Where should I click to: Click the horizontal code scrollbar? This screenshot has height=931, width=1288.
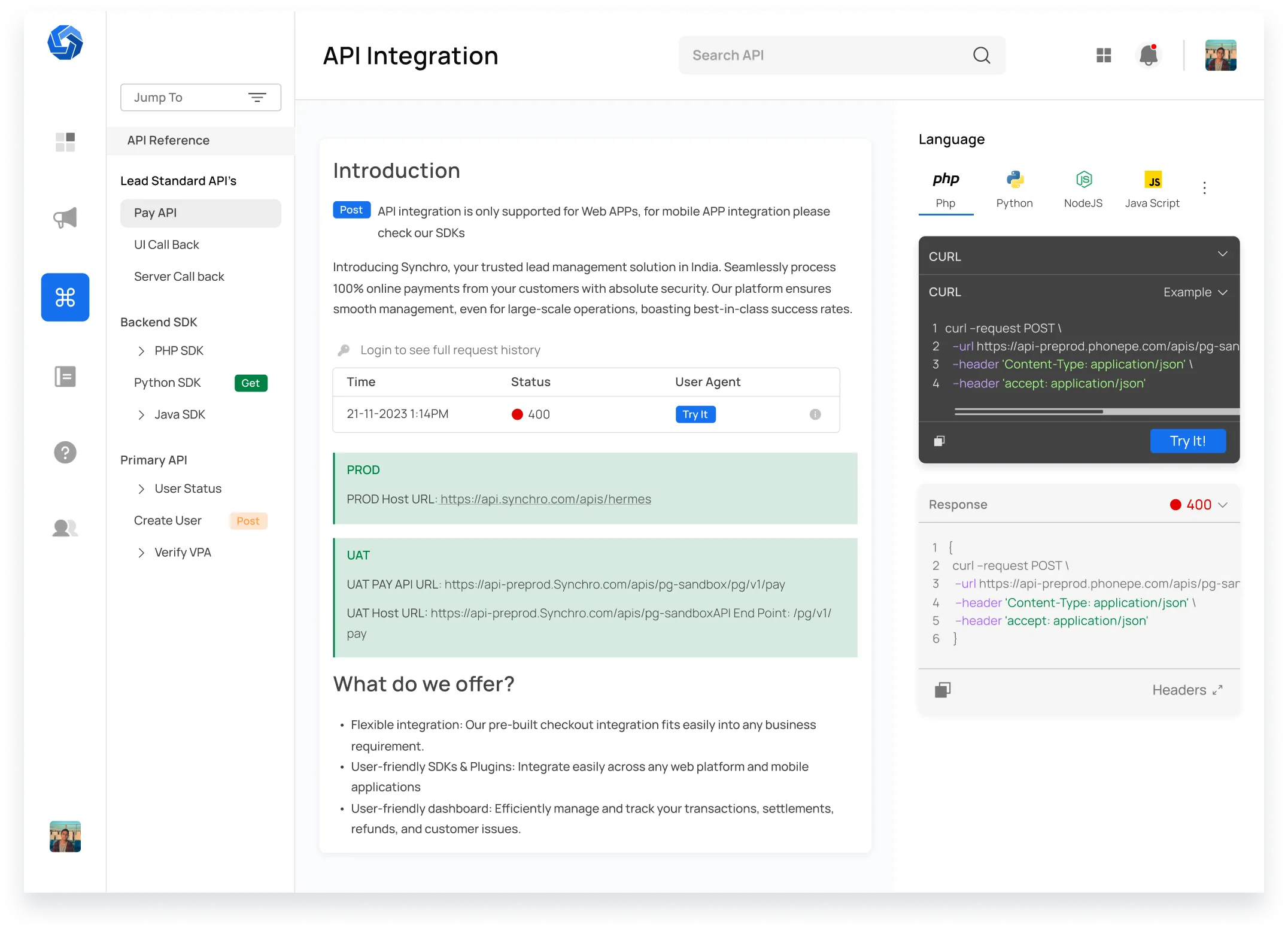(x=1096, y=411)
